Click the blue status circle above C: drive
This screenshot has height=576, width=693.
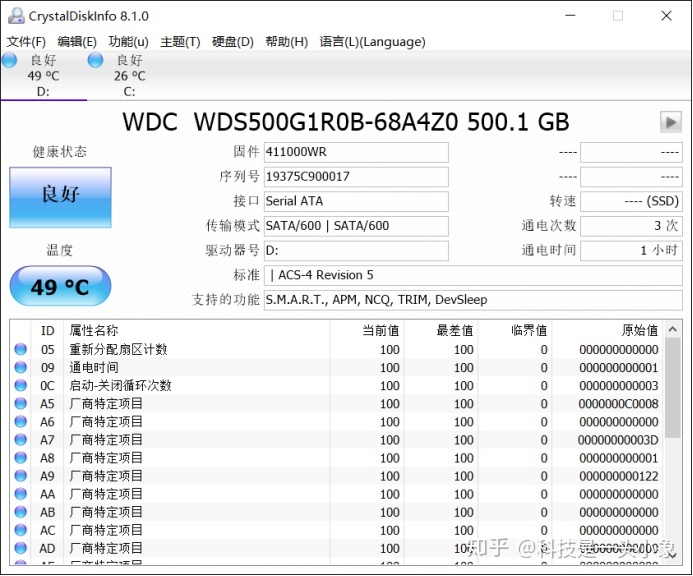coord(95,60)
